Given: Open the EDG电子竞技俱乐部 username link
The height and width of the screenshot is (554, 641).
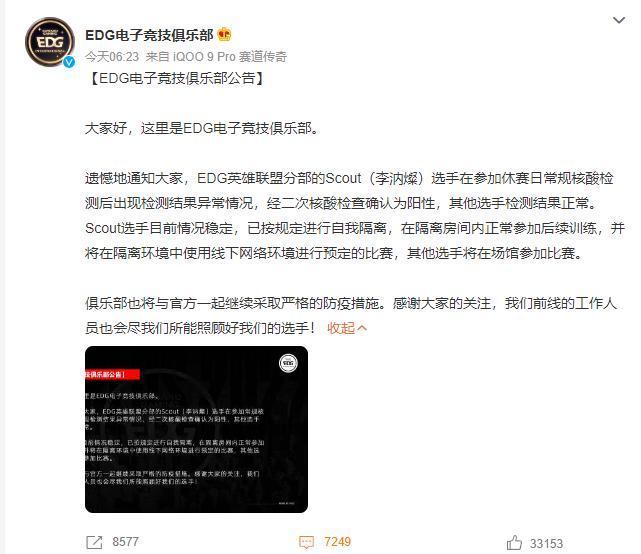Looking at the screenshot, I should (149, 35).
